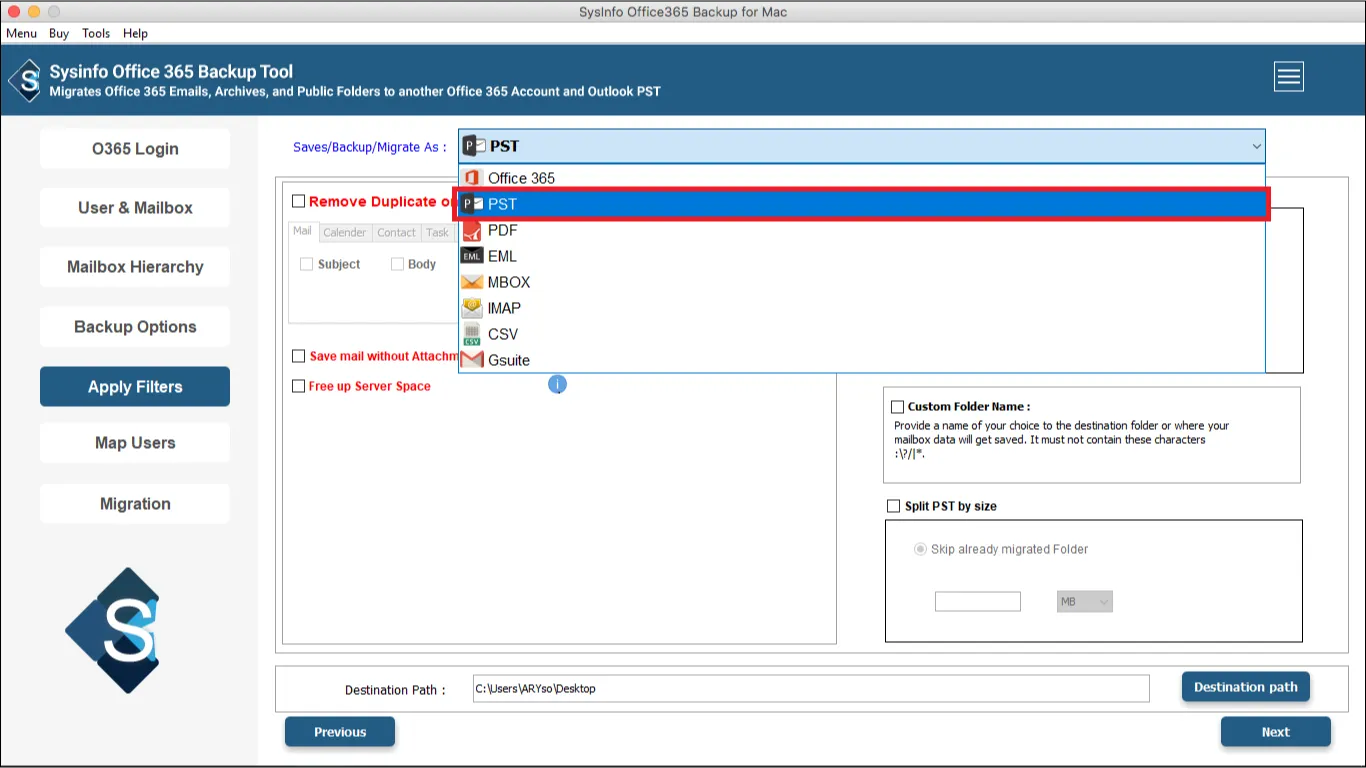Collapse the Saves/Backup/Migrate As dropdown arrow
The height and width of the screenshot is (768, 1366).
[x=1256, y=147]
